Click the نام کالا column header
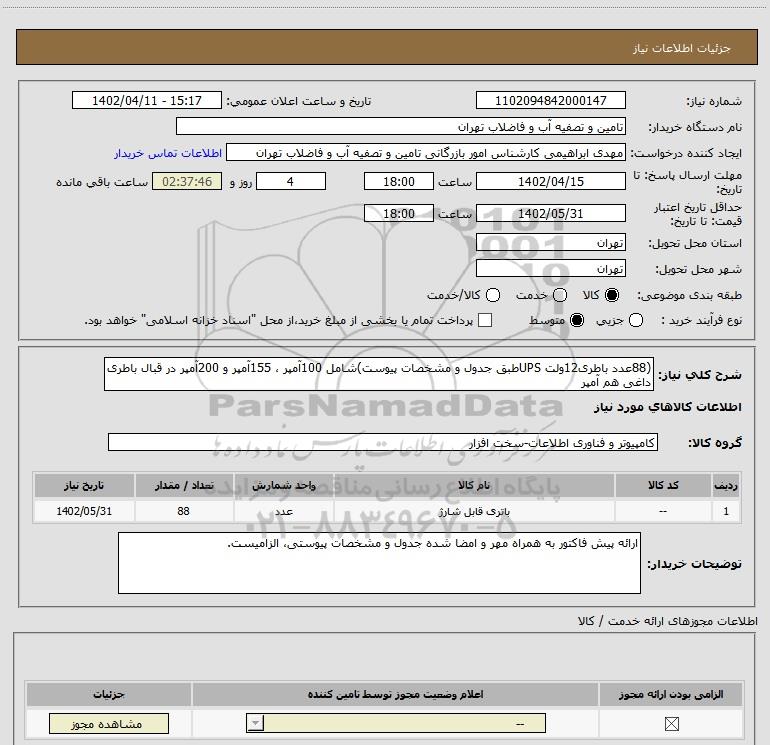770x745 pixels. click(x=474, y=485)
